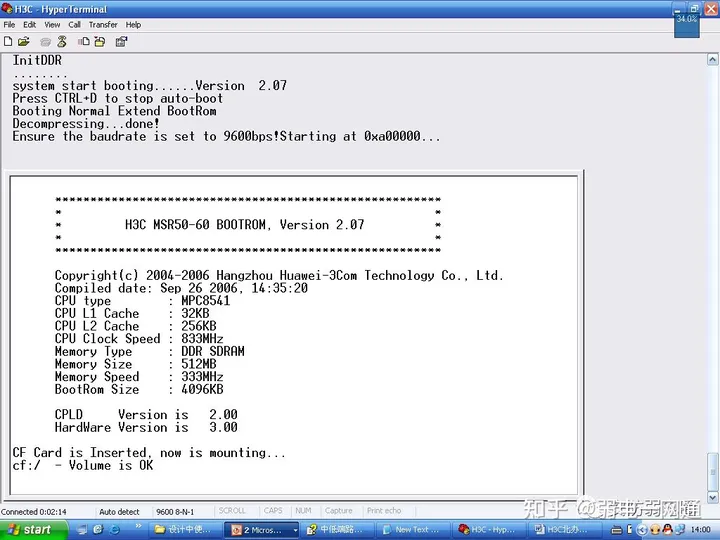The height and width of the screenshot is (540, 720).
Task: Click the Memory Type value 'DDR SDRAM'
Action: (x=213, y=352)
